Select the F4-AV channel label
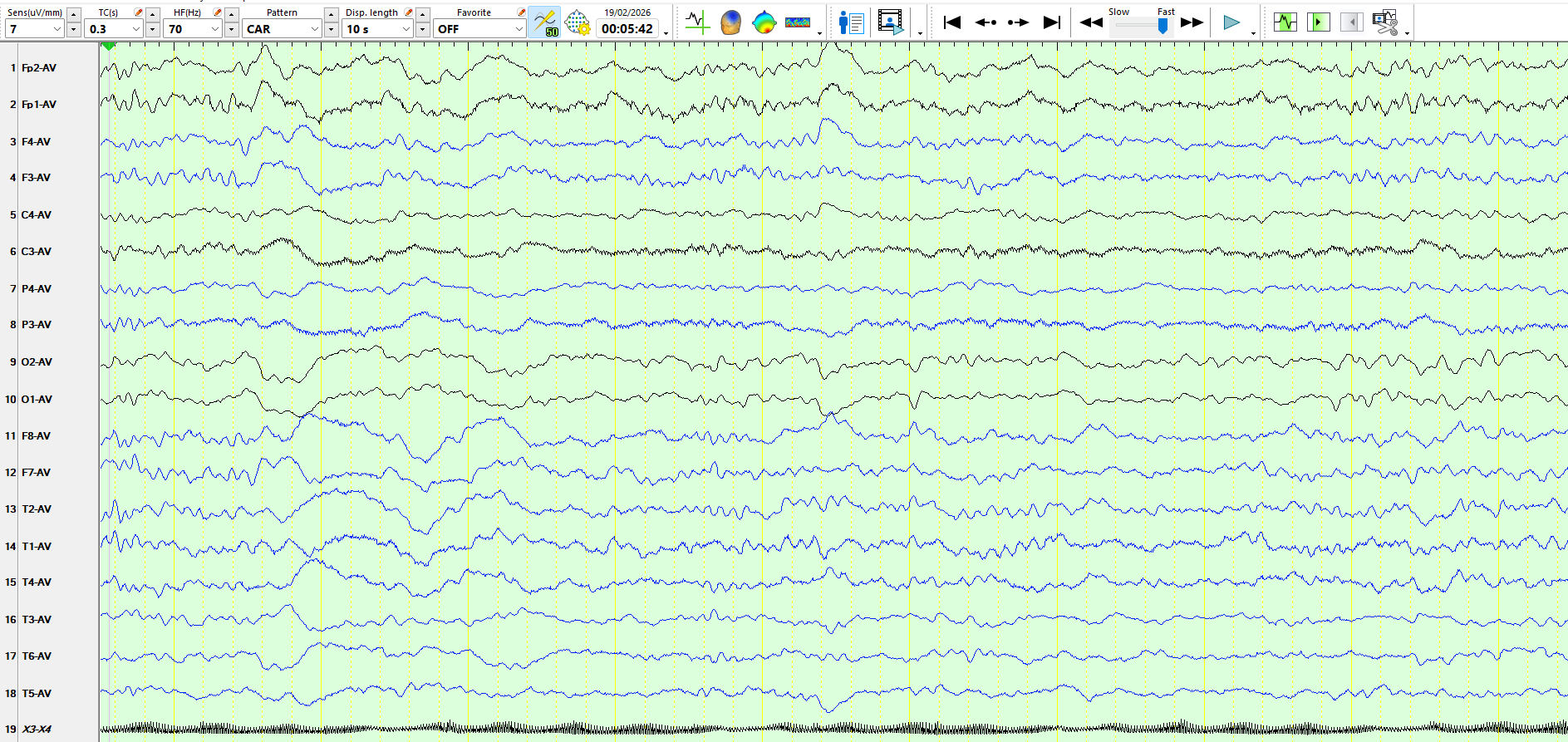 point(36,142)
